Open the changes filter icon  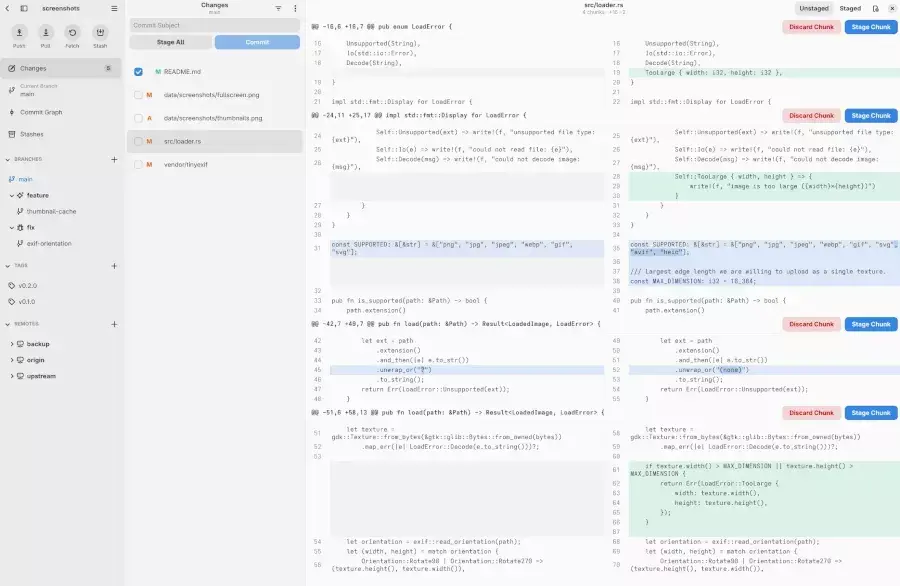(x=278, y=9)
